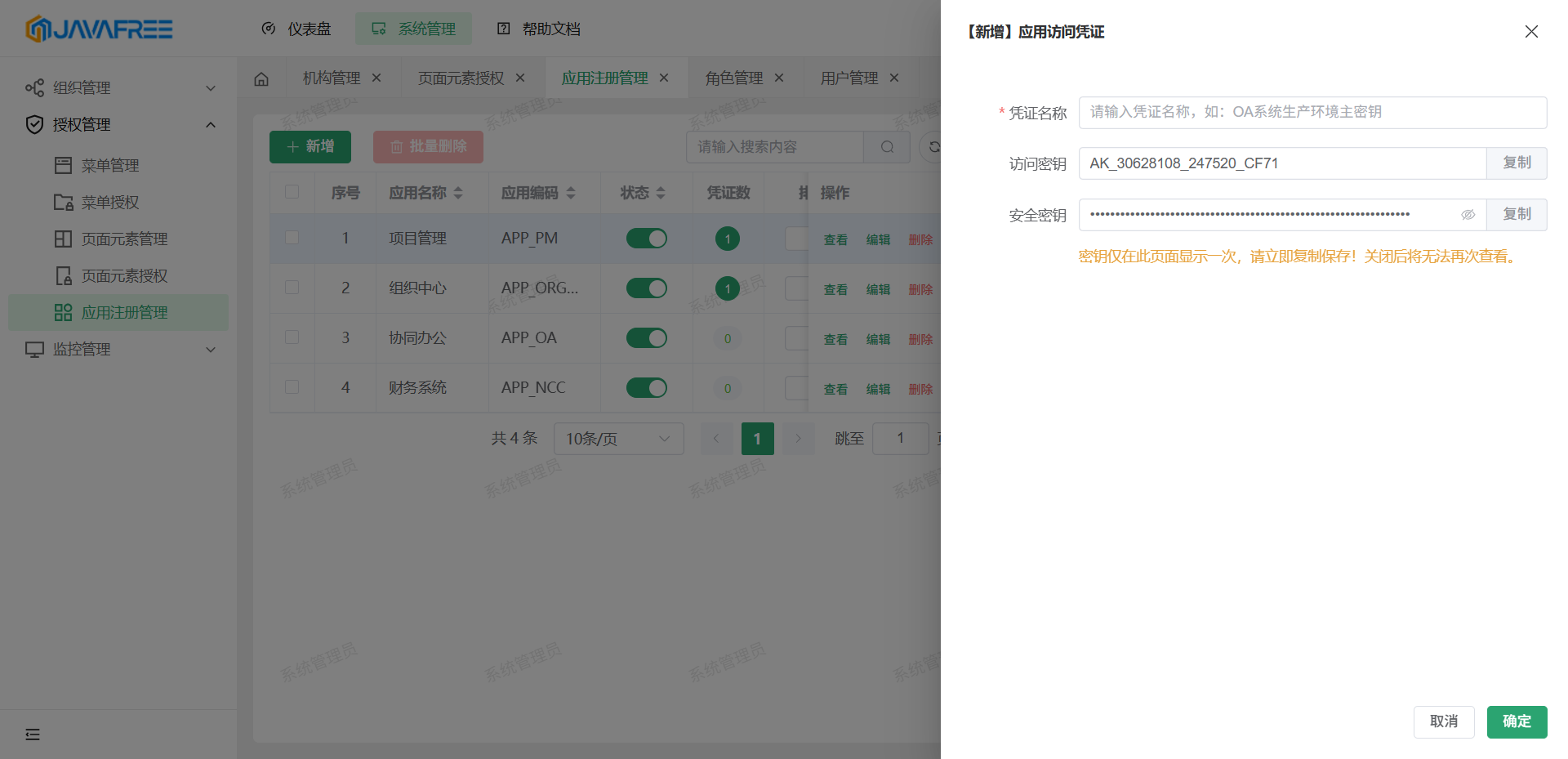Open 帮助文档 from the top menu
Image resolution: width=1568 pixels, height=759 pixels.
point(549,28)
